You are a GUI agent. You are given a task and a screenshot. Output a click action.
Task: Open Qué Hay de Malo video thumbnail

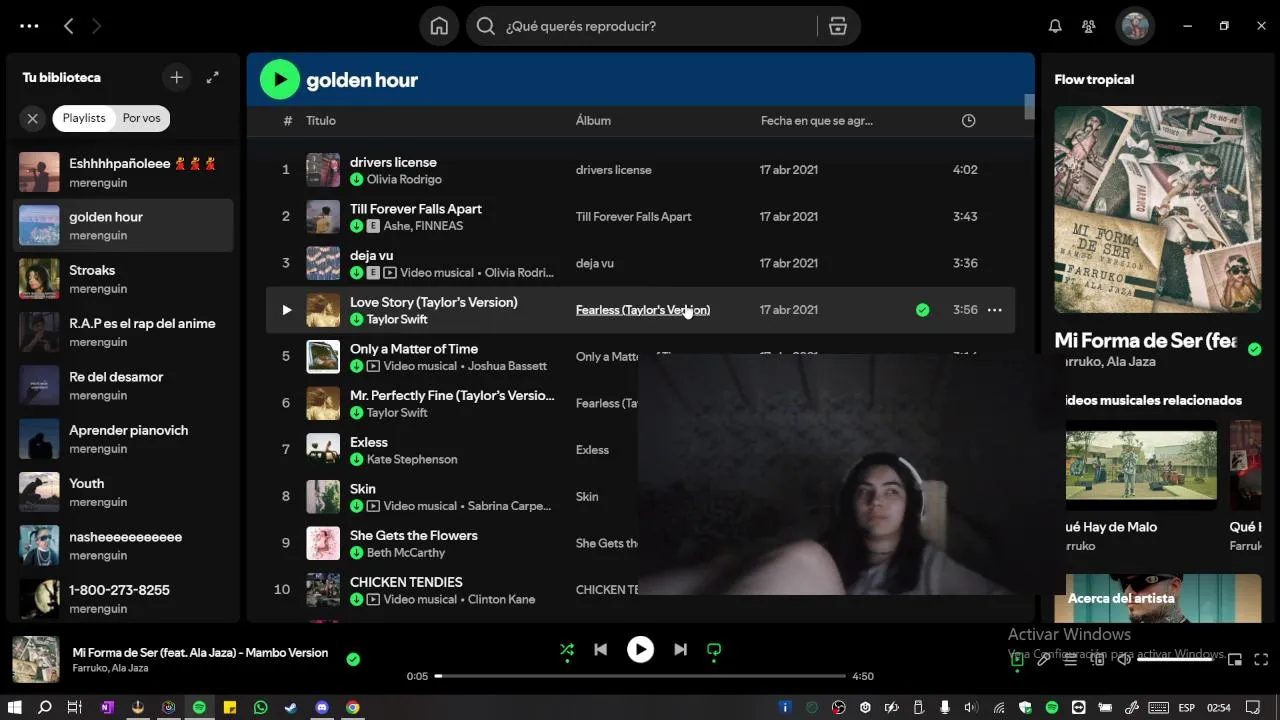point(1141,465)
